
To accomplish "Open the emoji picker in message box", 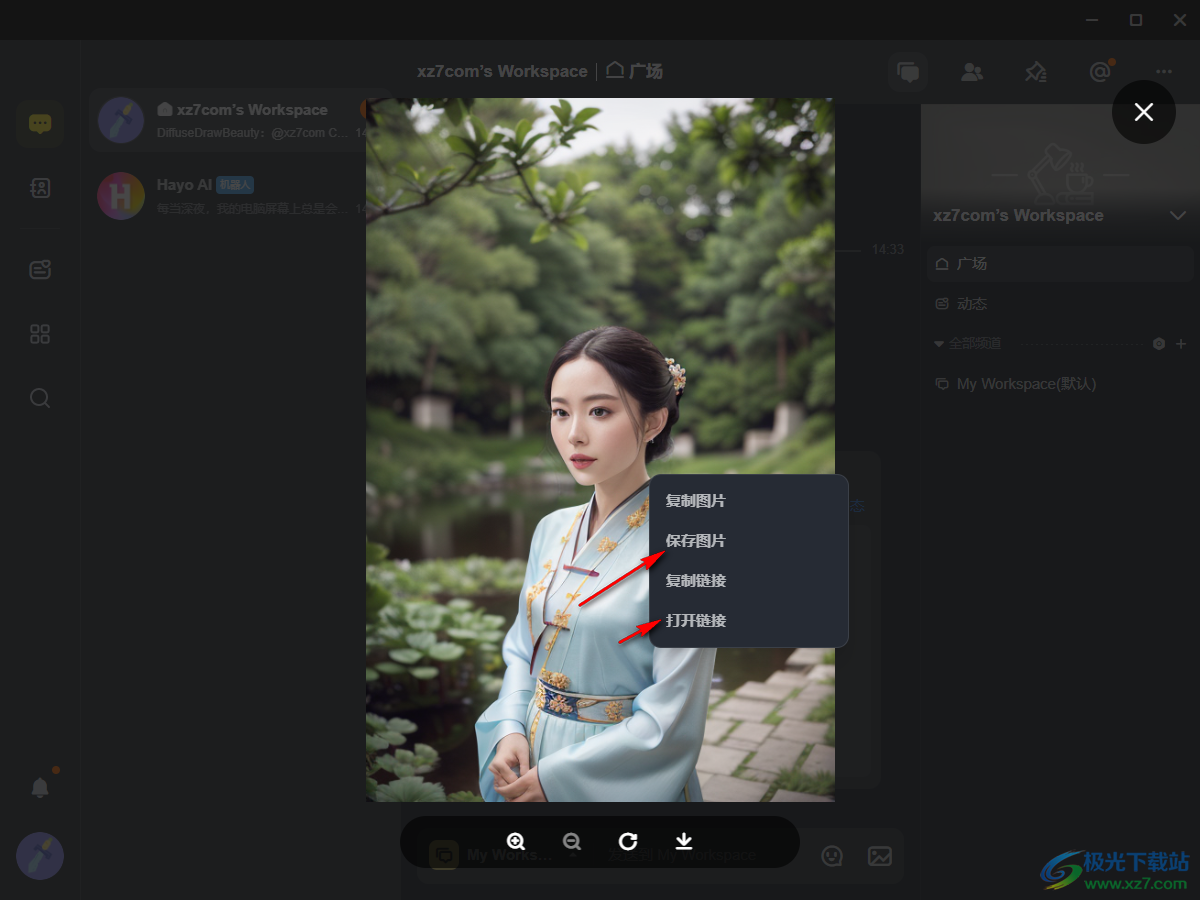I will pyautogui.click(x=832, y=856).
